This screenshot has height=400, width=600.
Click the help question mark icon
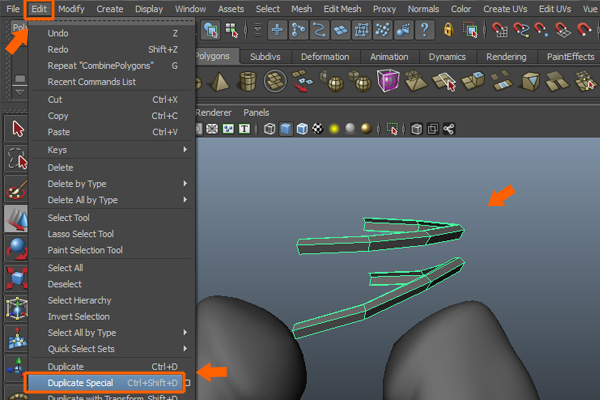pyautogui.click(x=425, y=29)
